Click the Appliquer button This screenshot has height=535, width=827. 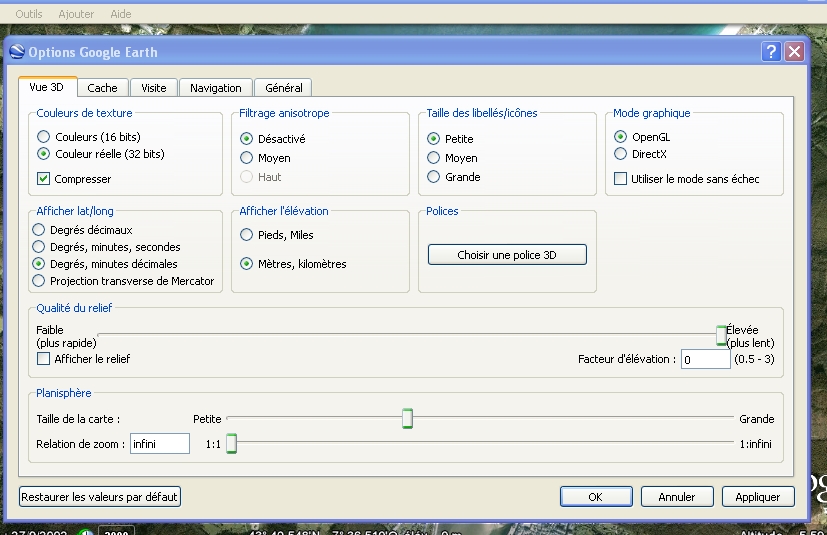[x=757, y=496]
